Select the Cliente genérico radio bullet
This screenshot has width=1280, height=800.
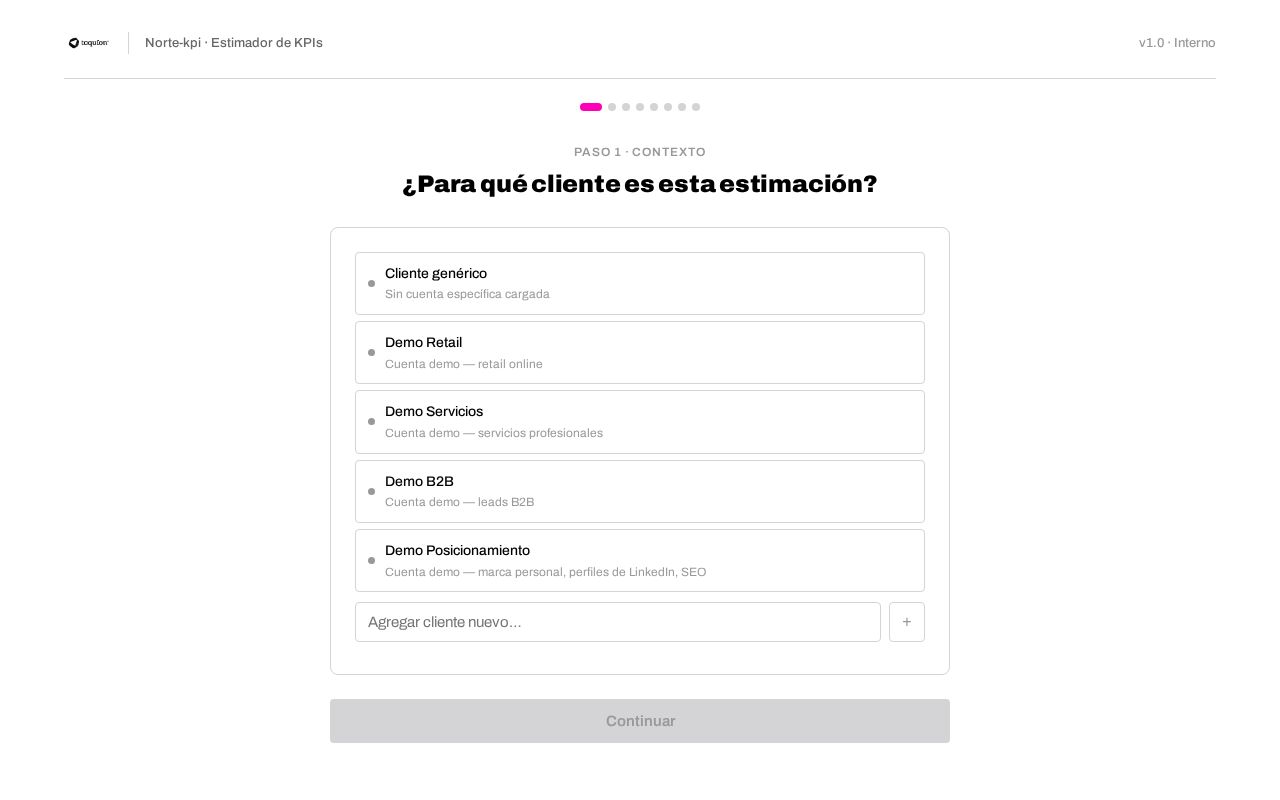[371, 284]
